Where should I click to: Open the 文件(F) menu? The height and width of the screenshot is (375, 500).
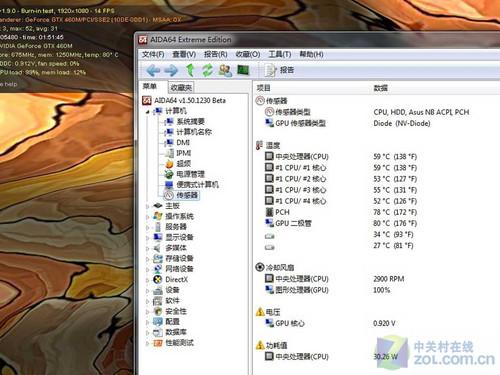[x=153, y=54]
